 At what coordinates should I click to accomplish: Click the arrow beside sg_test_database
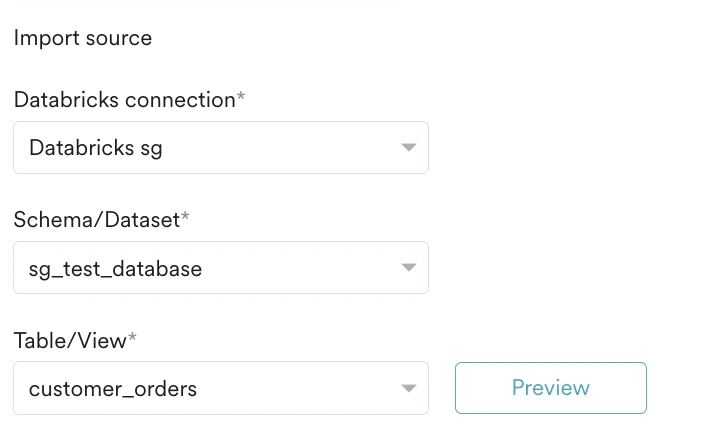point(408,269)
